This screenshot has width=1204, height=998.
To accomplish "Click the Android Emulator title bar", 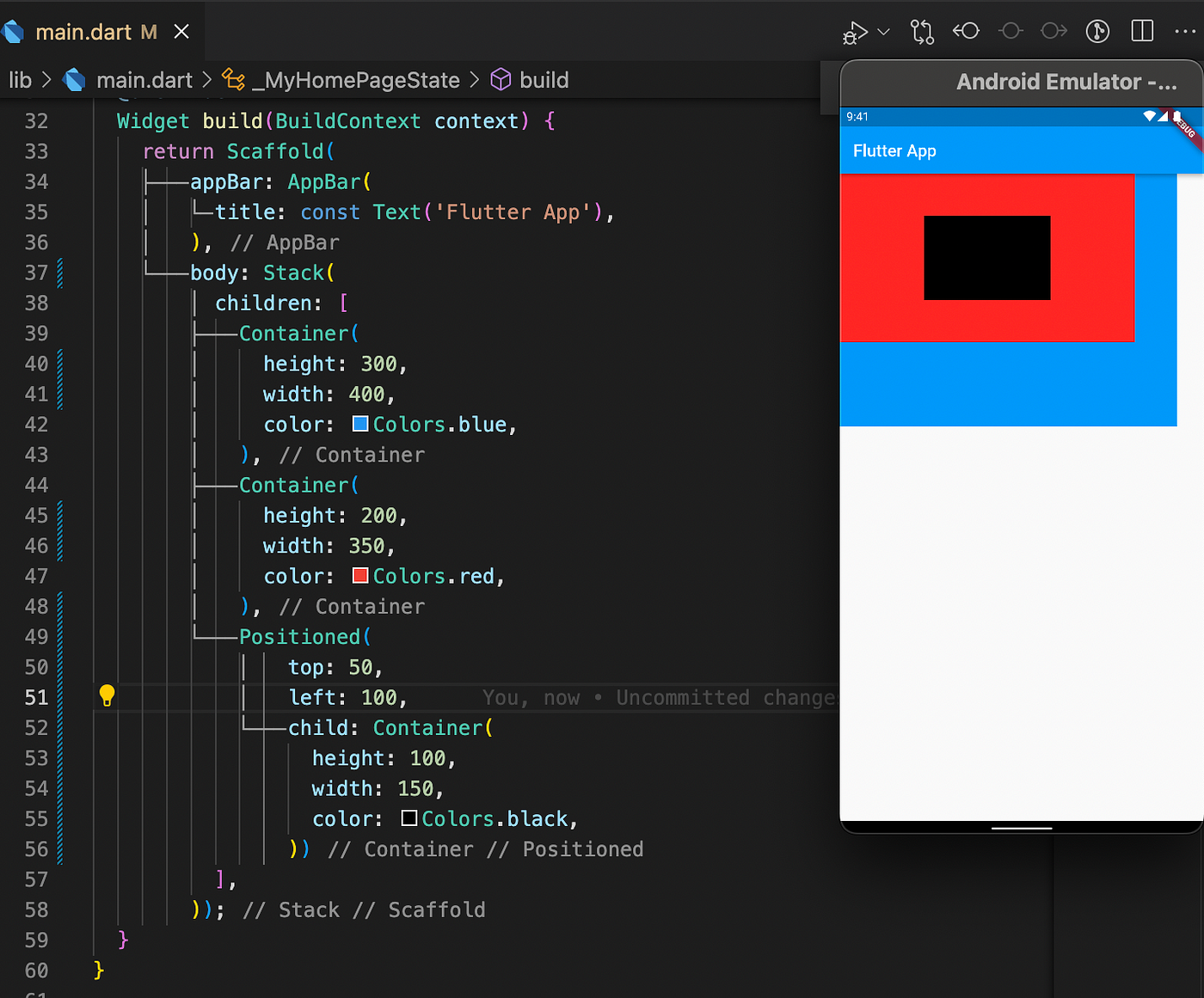I will (1021, 83).
